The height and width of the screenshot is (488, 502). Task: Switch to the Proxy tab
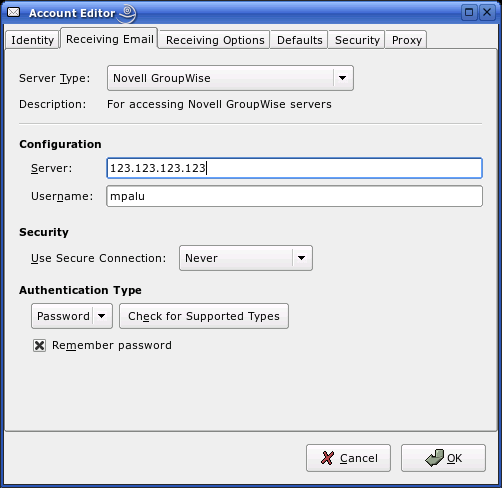(x=406, y=40)
